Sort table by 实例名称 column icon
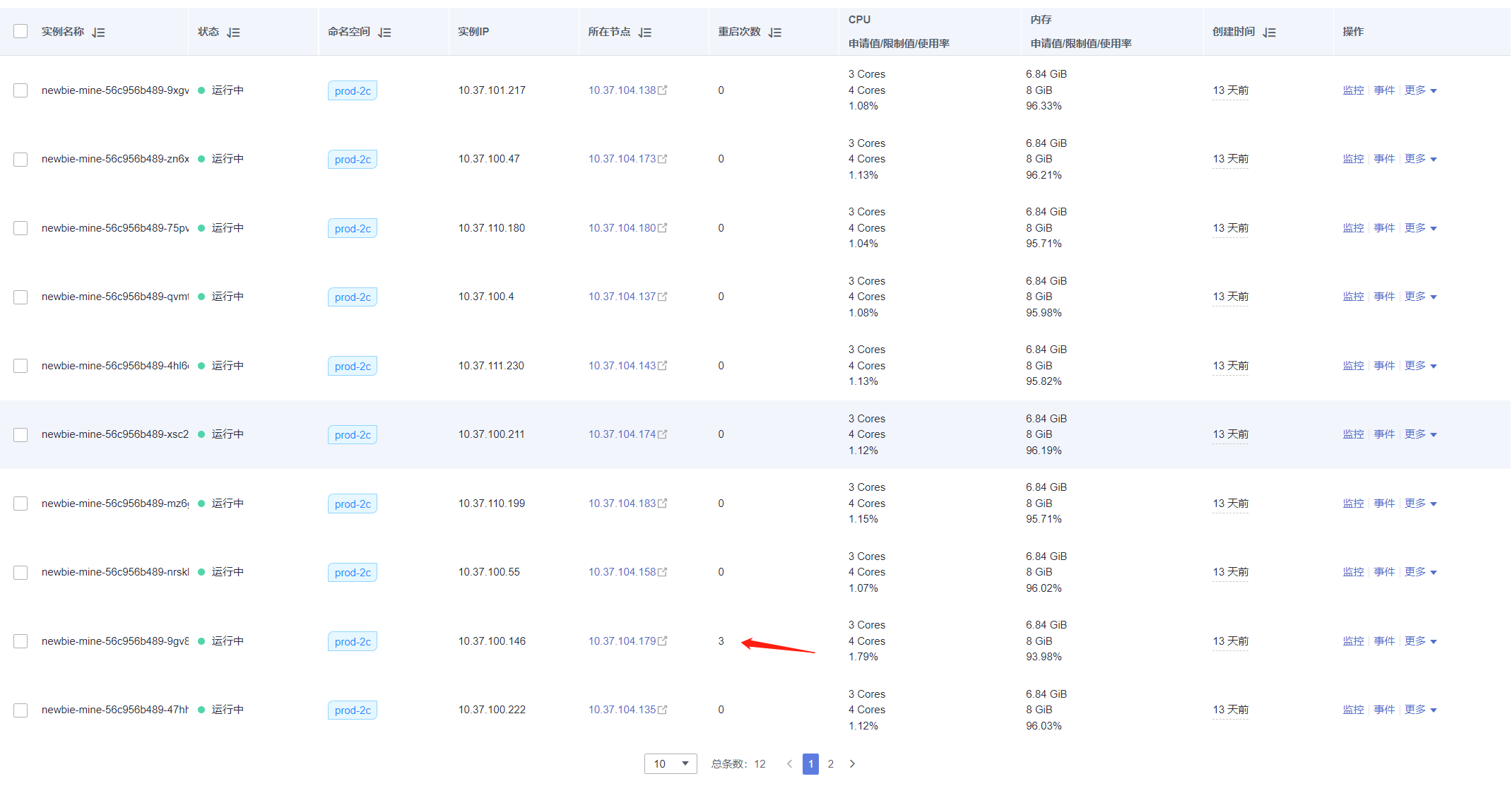Screen dimensions: 1512x786 pyautogui.click(x=98, y=32)
